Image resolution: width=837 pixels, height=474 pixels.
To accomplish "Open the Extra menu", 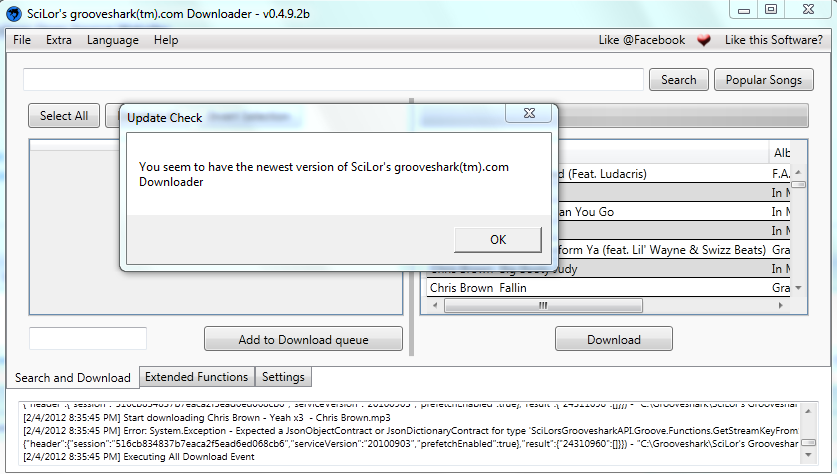I will tap(59, 40).
